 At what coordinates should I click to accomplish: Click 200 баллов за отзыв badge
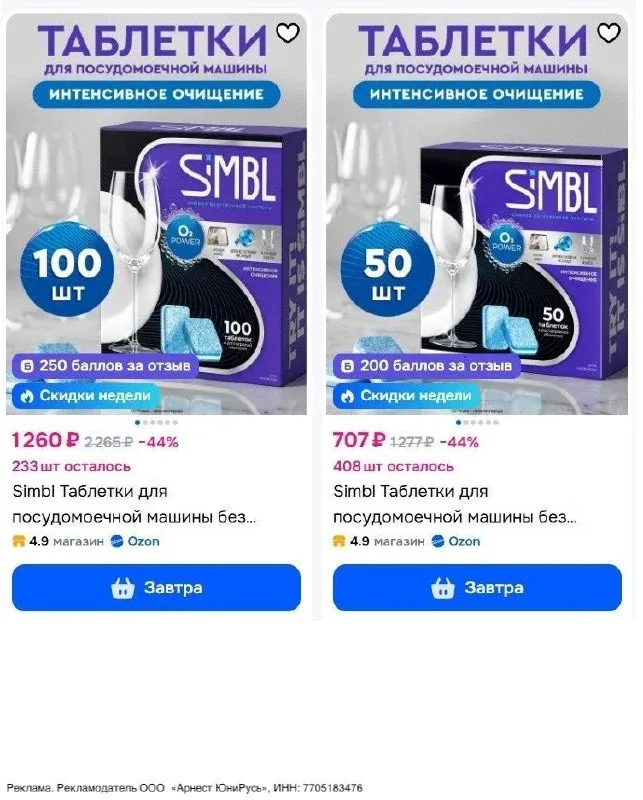point(427,366)
